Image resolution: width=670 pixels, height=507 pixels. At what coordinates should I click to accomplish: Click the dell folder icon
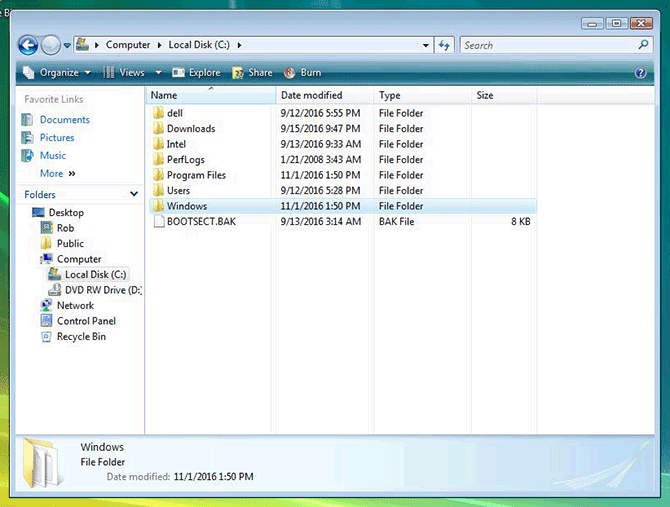pos(159,113)
